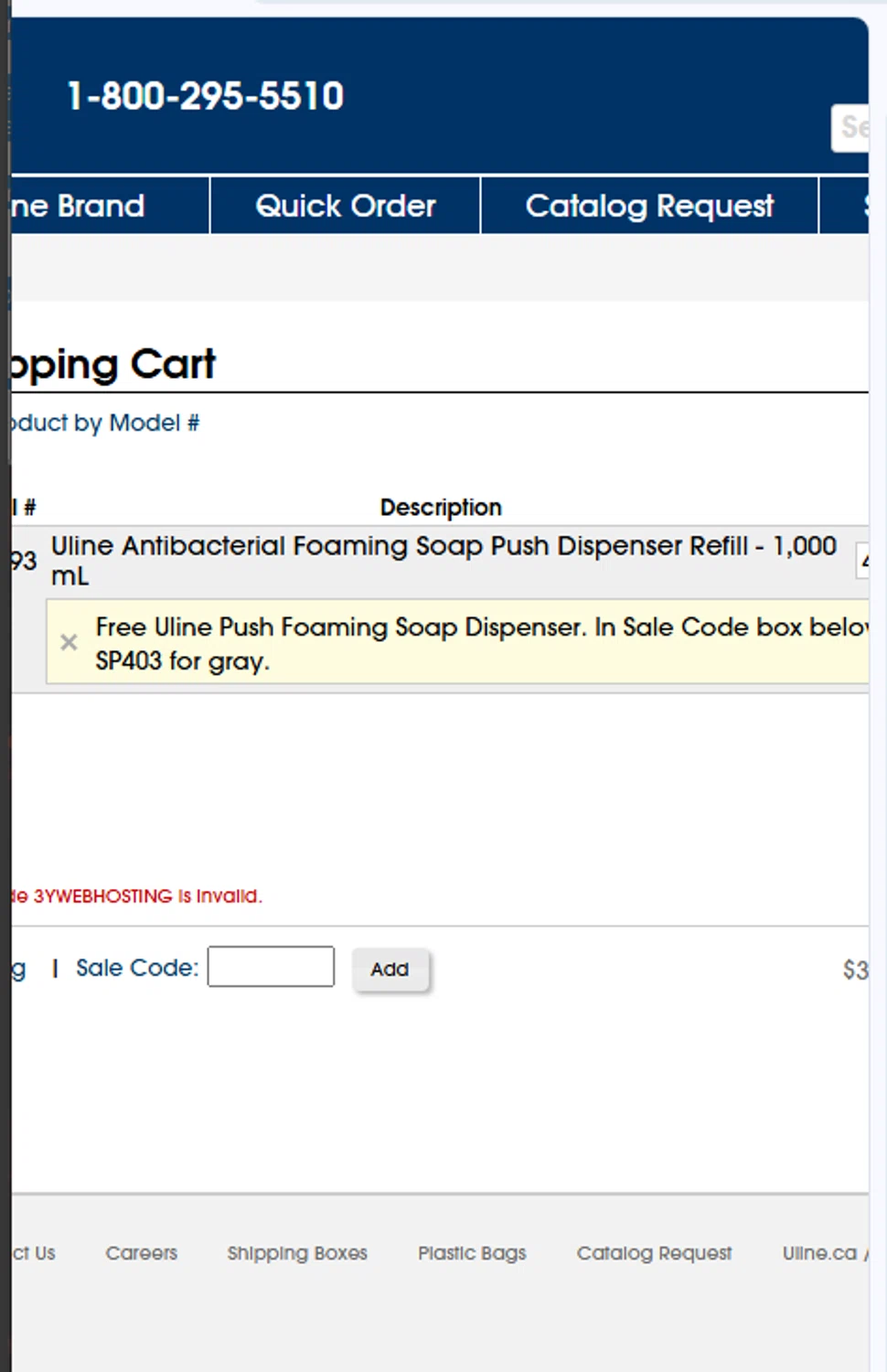Click the footer Catalog Request link

pos(654,1253)
